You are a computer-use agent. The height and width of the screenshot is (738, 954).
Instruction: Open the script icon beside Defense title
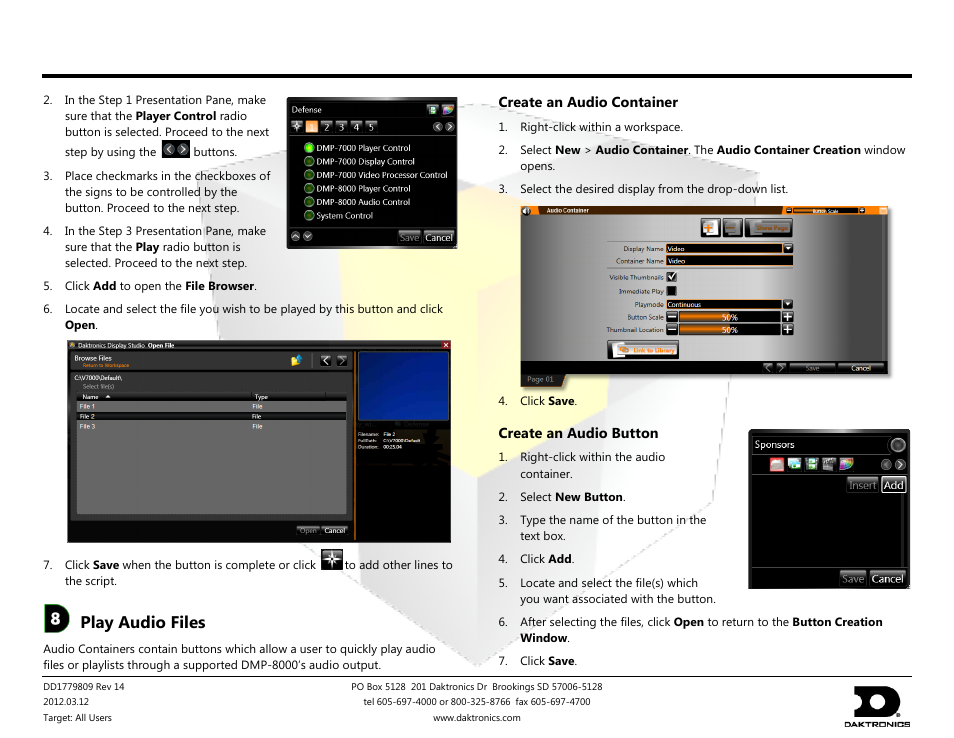point(432,110)
